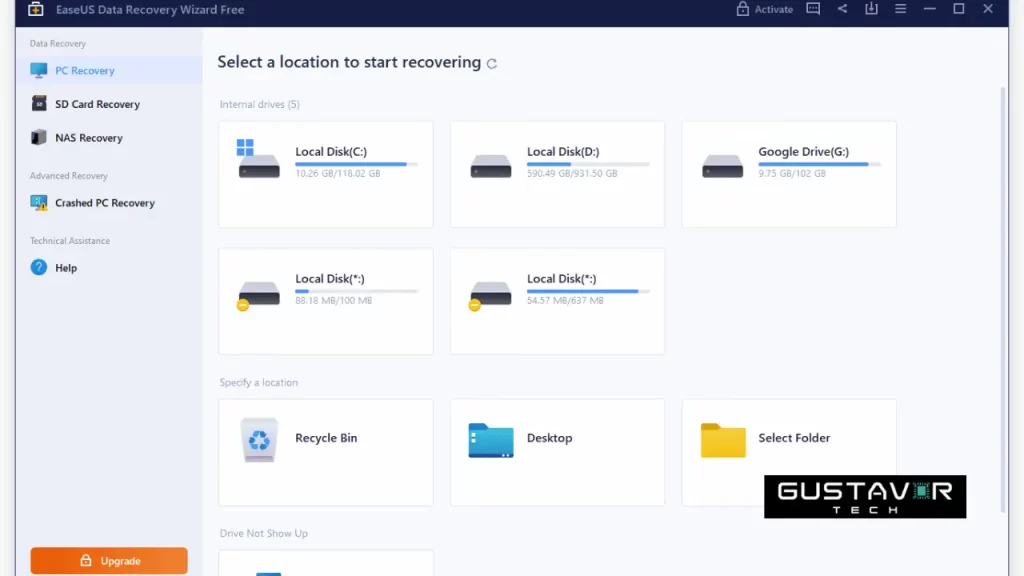The width and height of the screenshot is (1024, 576).
Task: Click drive icon of 637 MB partition
Action: [490, 295]
